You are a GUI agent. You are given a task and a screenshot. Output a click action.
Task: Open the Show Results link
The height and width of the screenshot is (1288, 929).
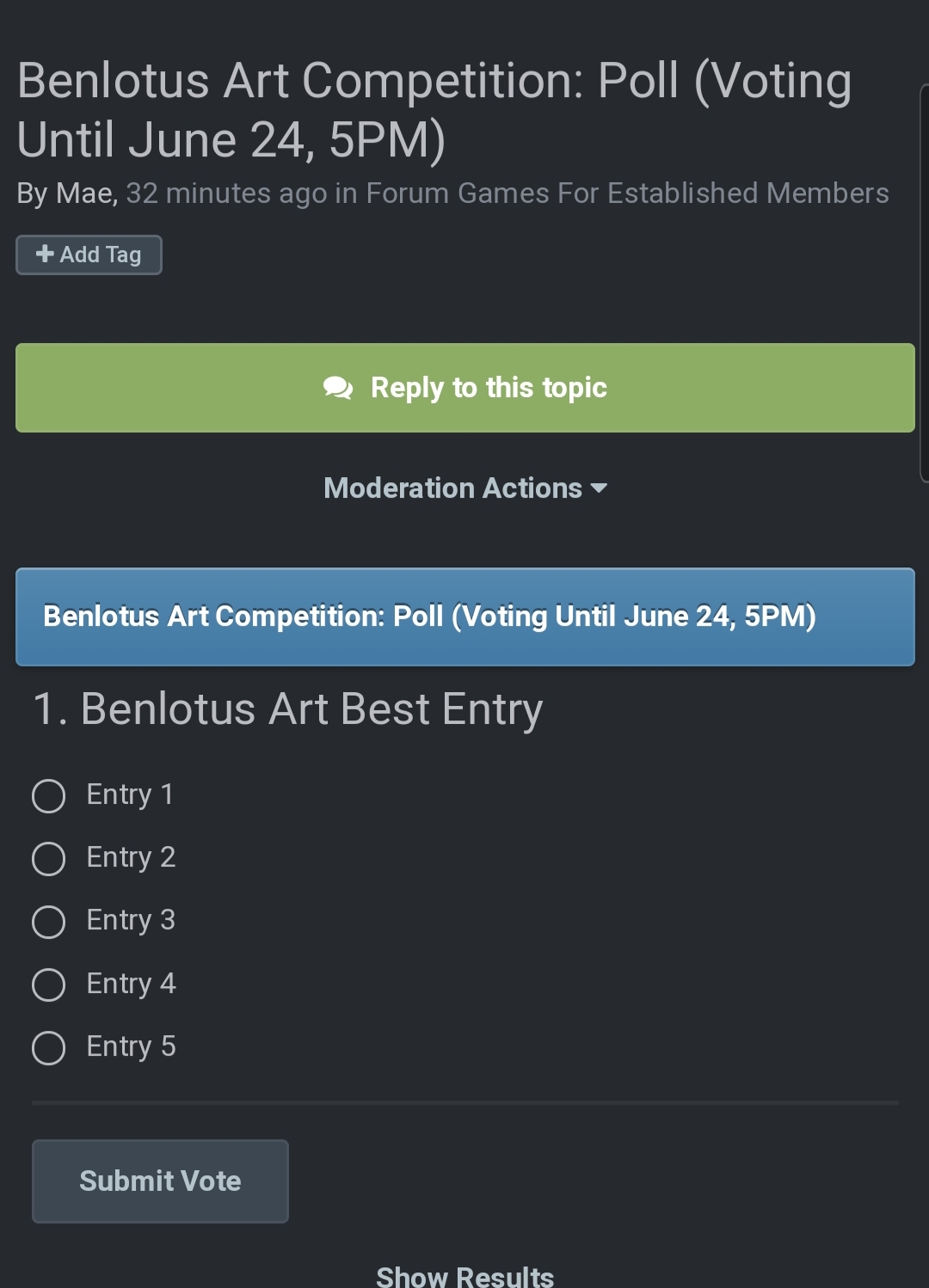464,1276
